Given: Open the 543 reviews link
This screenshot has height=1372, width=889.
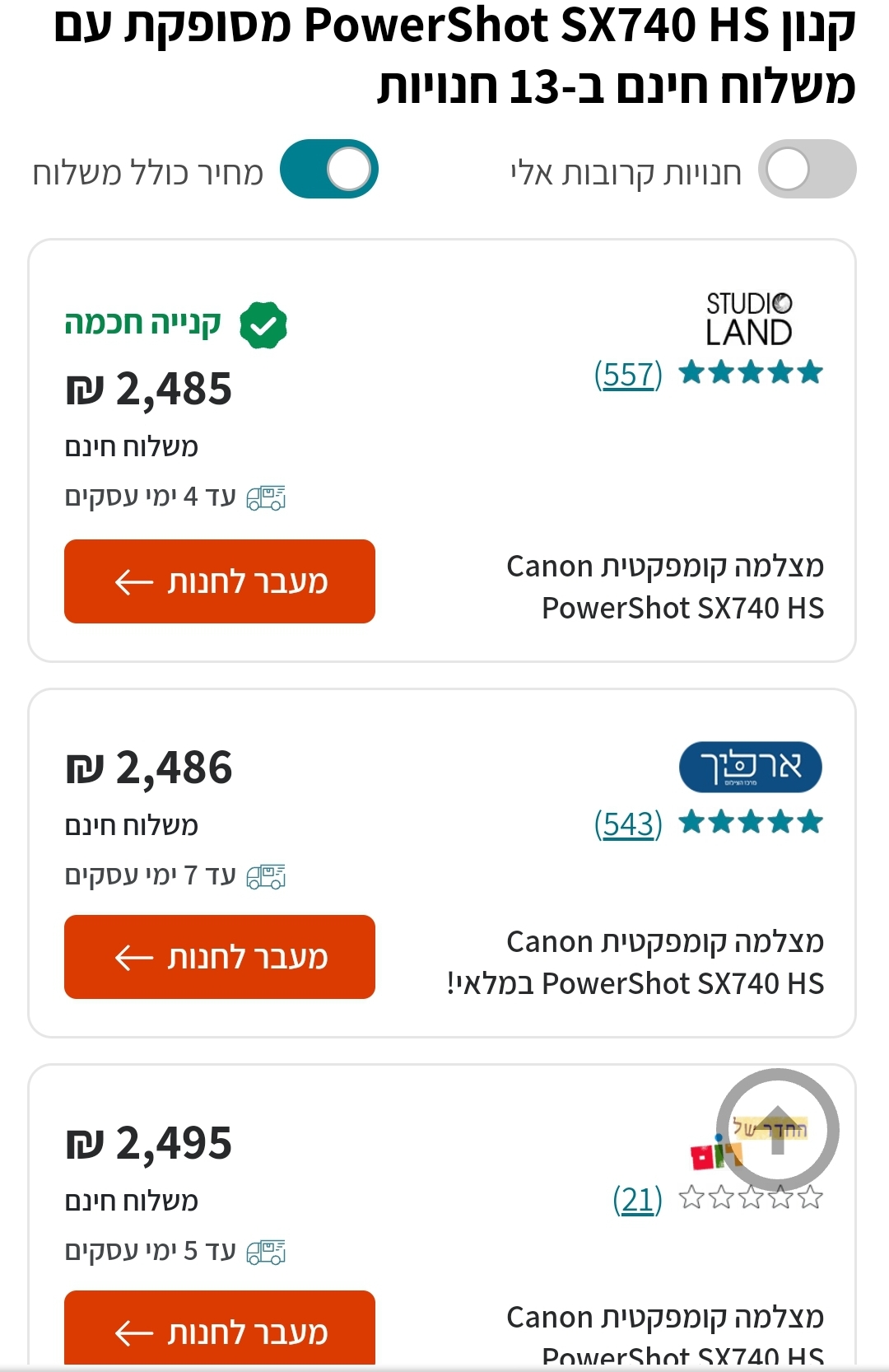Looking at the screenshot, I should 628,824.
